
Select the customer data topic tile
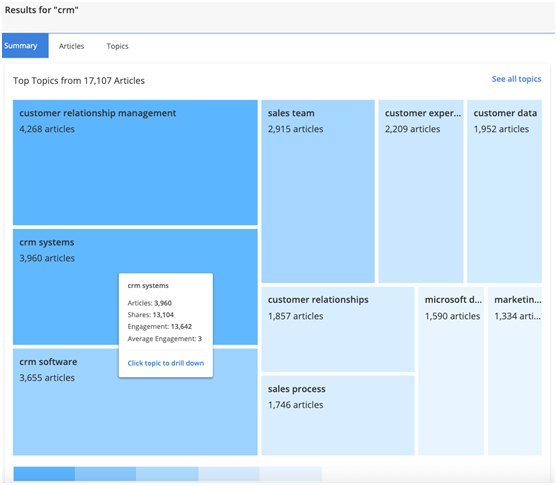pos(504,191)
